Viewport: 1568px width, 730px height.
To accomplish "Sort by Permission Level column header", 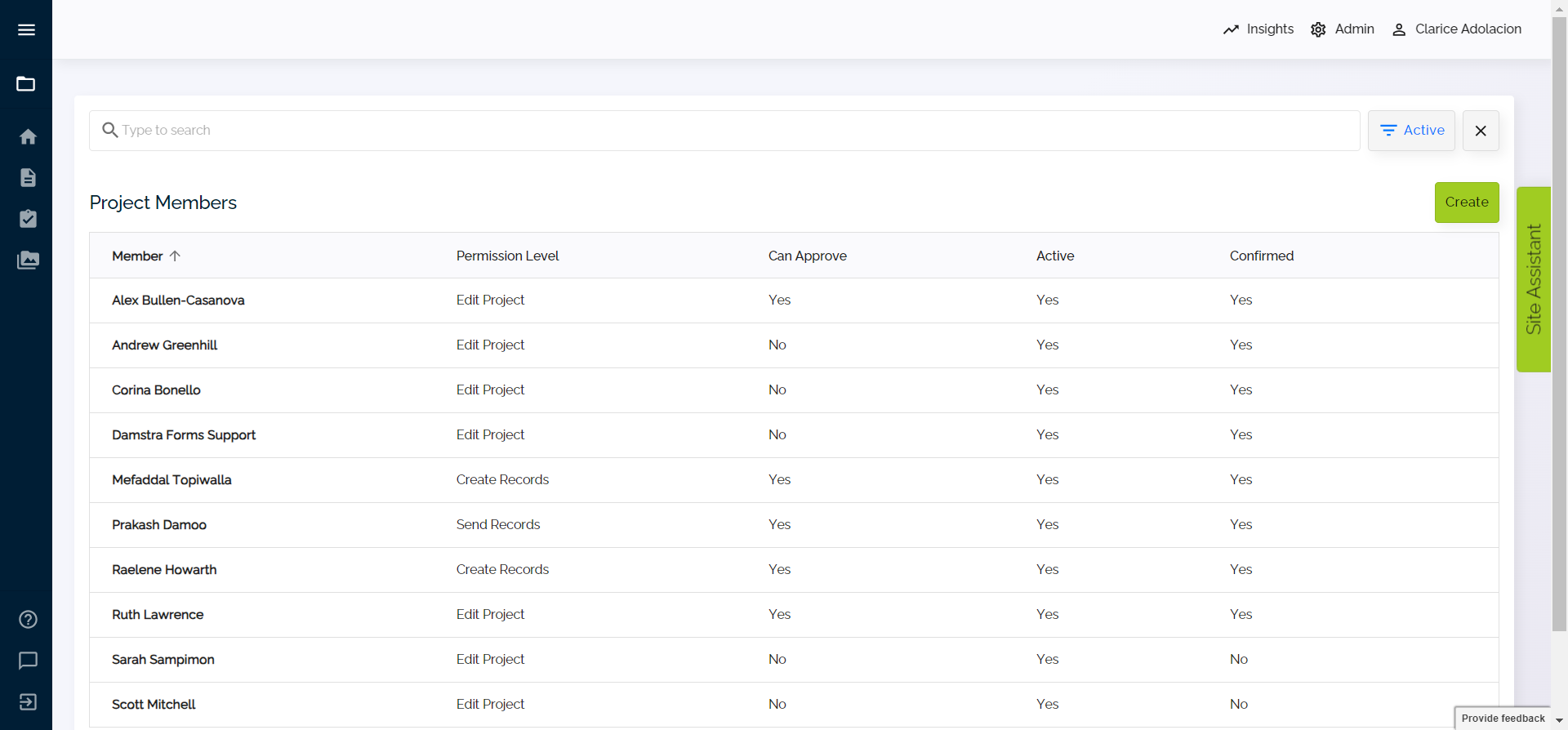I will (507, 256).
